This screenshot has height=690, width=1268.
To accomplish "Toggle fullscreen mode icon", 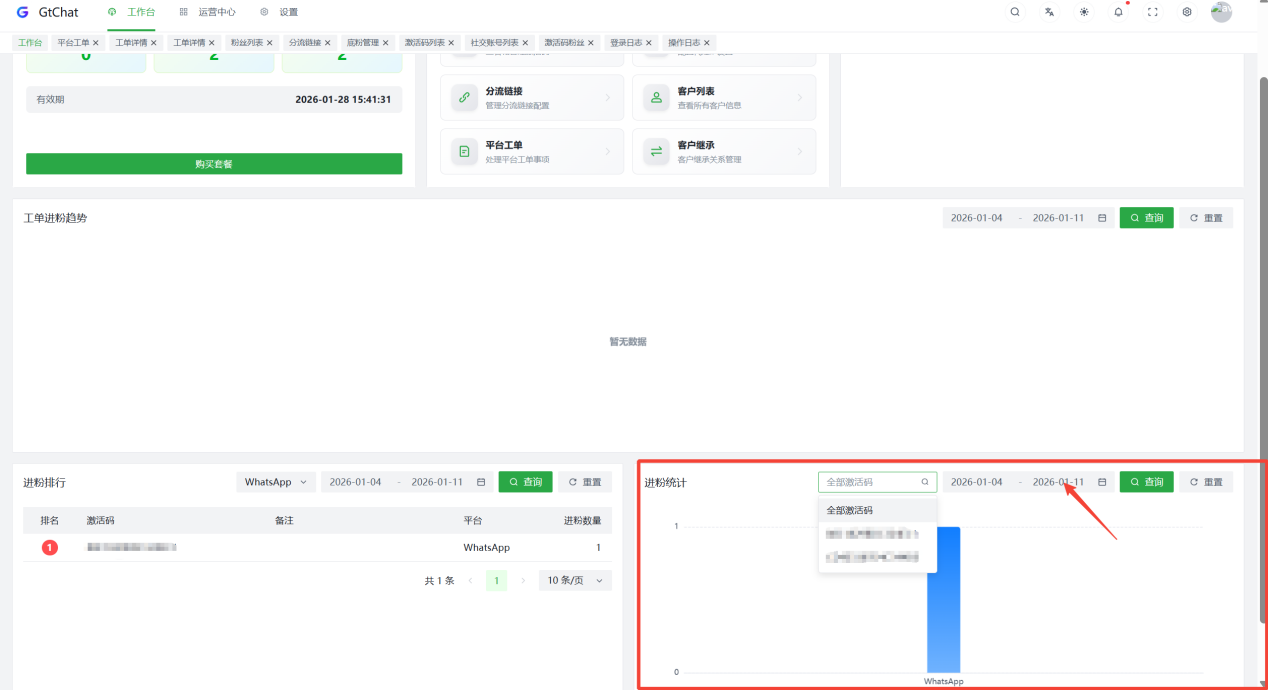I will (x=1153, y=12).
